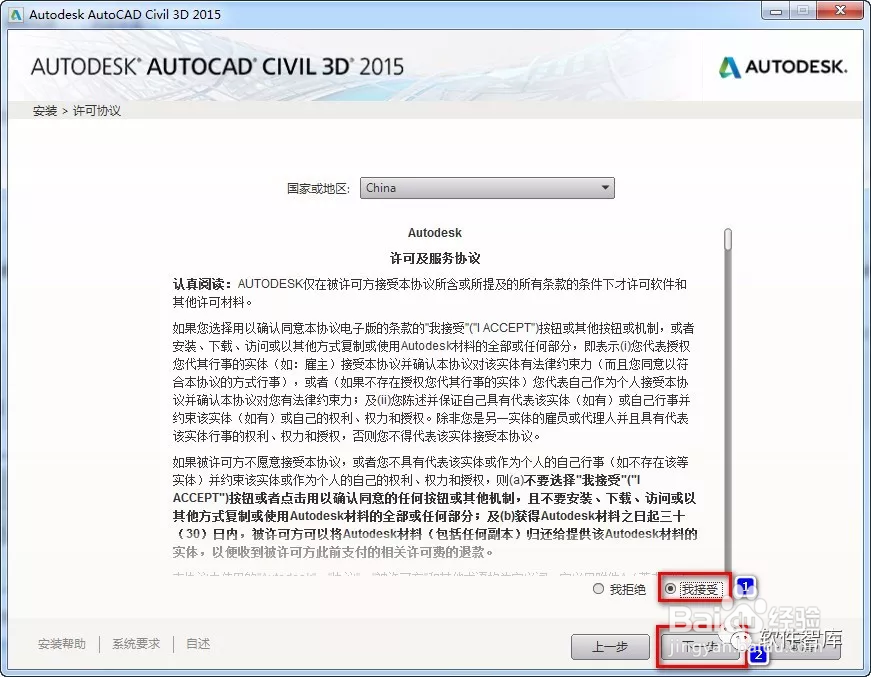This screenshot has width=871, height=677.
Task: Click the 许可协议 breadcrumb text
Action: (97, 111)
